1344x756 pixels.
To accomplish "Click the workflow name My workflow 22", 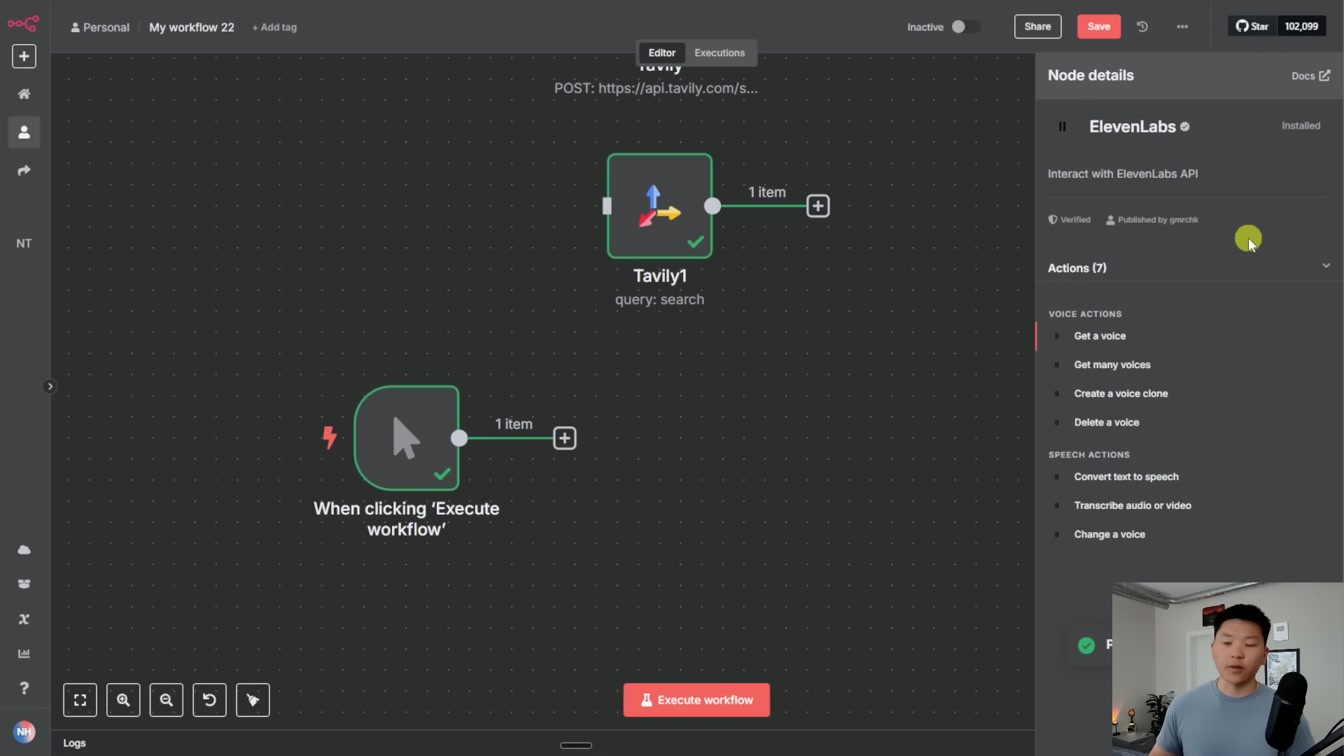I will tap(191, 27).
